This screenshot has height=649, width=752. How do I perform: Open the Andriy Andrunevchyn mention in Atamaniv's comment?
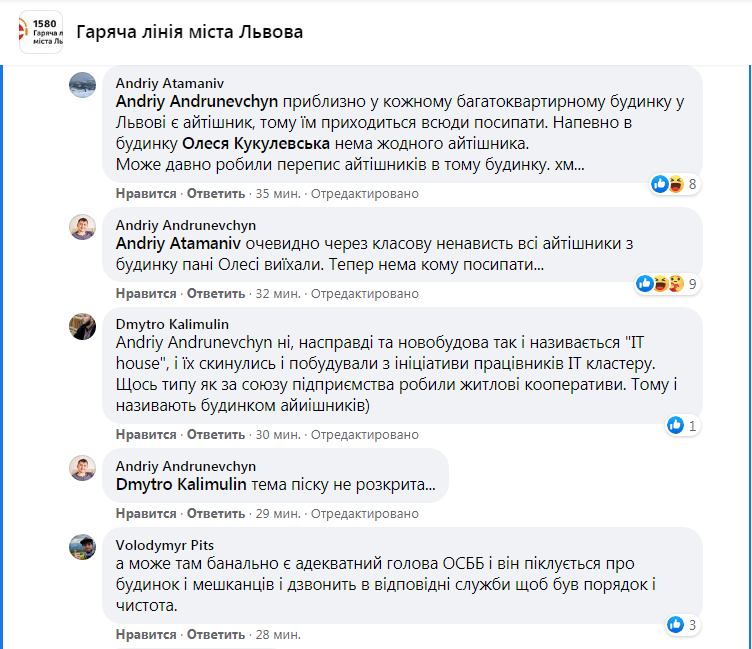(198, 102)
